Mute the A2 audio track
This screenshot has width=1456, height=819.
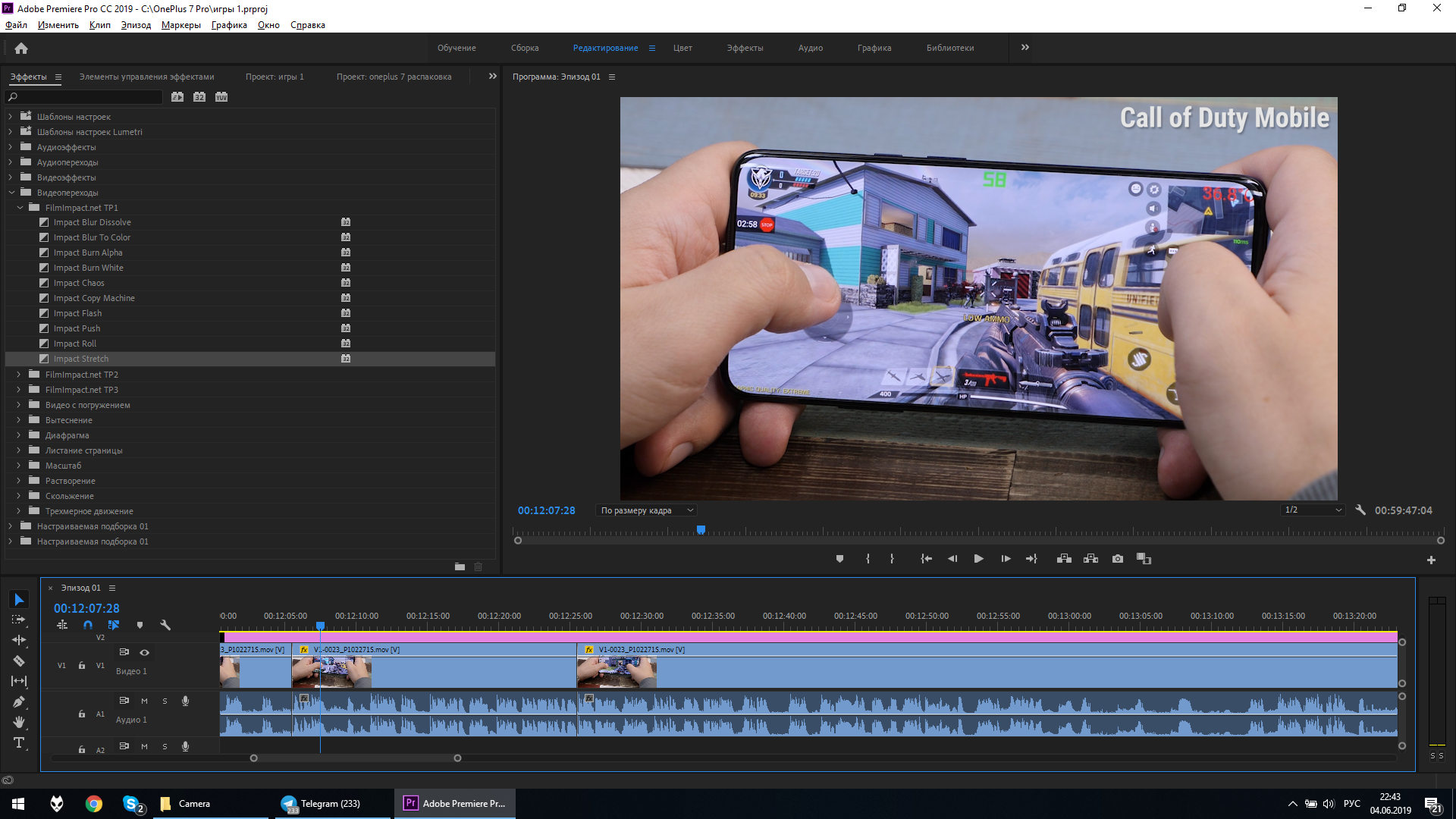point(144,746)
